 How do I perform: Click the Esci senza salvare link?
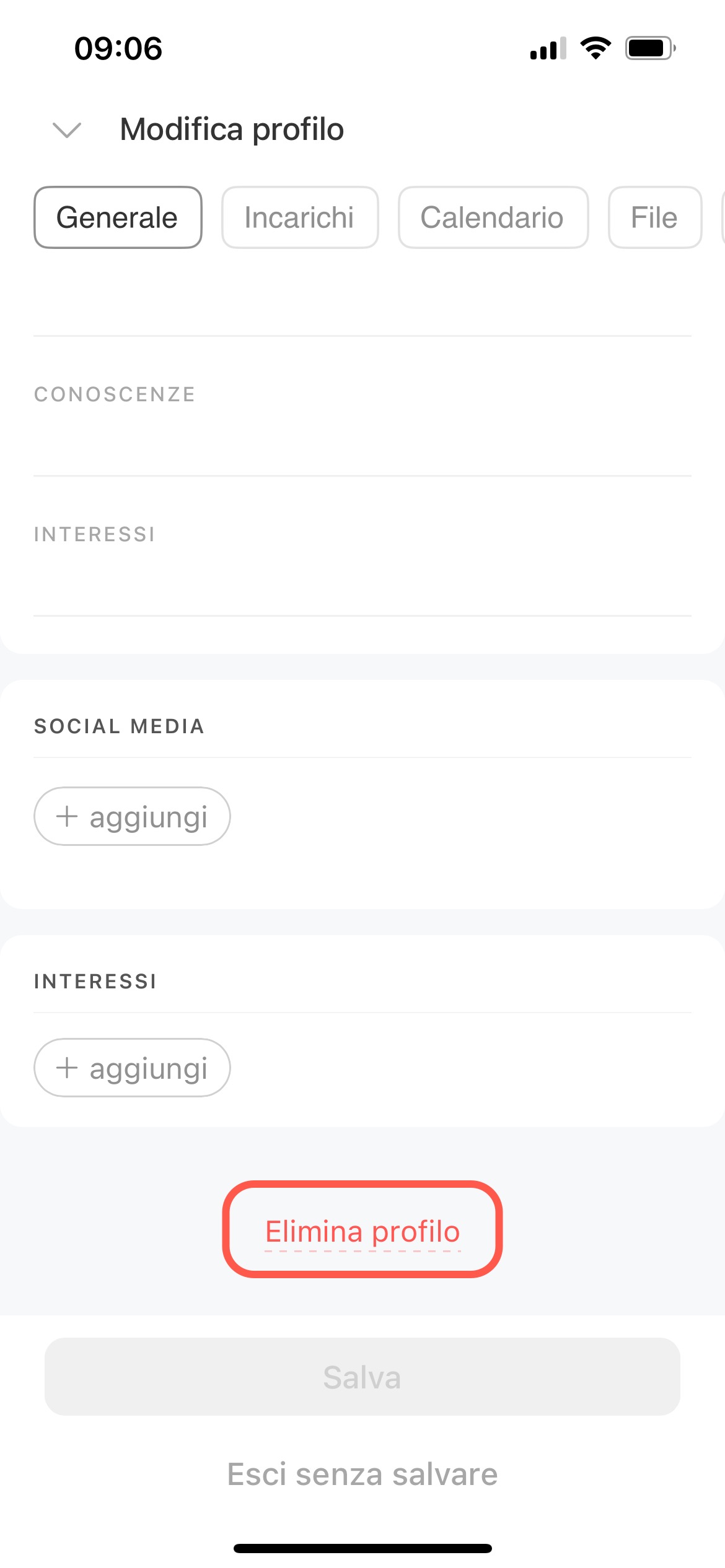tap(362, 1474)
